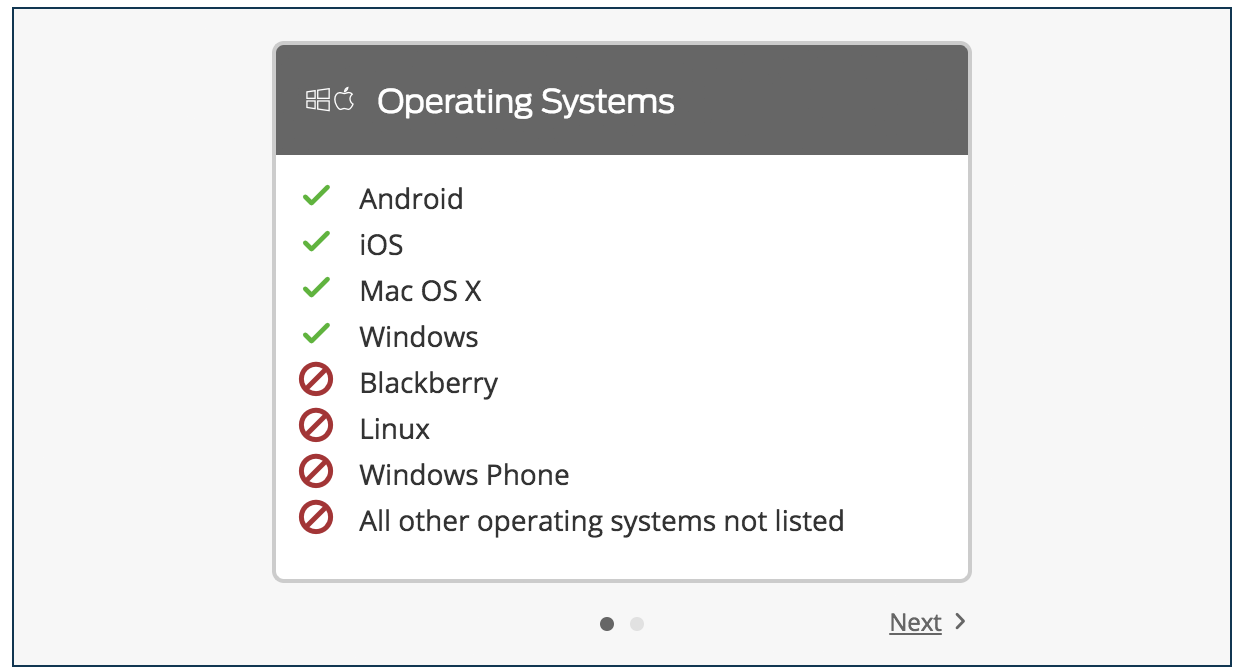
Task: Click the Android list entry text
Action: tap(411, 199)
